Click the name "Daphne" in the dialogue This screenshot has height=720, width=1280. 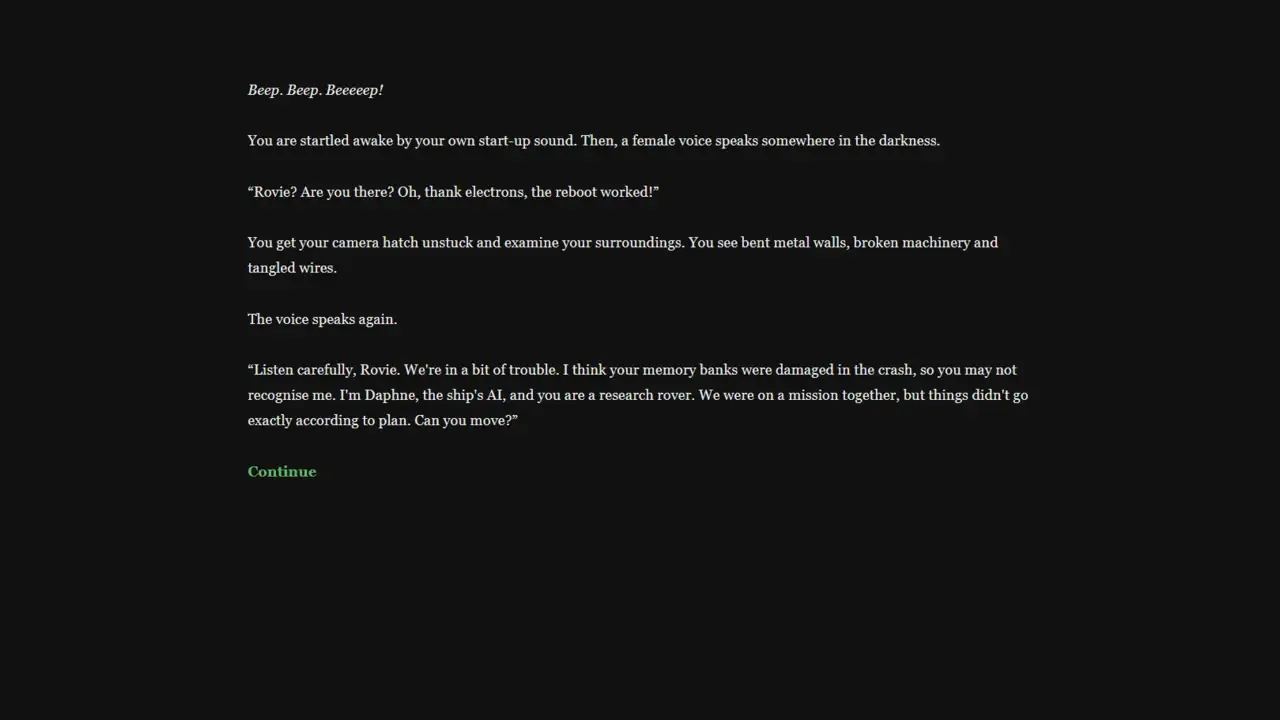pyautogui.click(x=389, y=395)
